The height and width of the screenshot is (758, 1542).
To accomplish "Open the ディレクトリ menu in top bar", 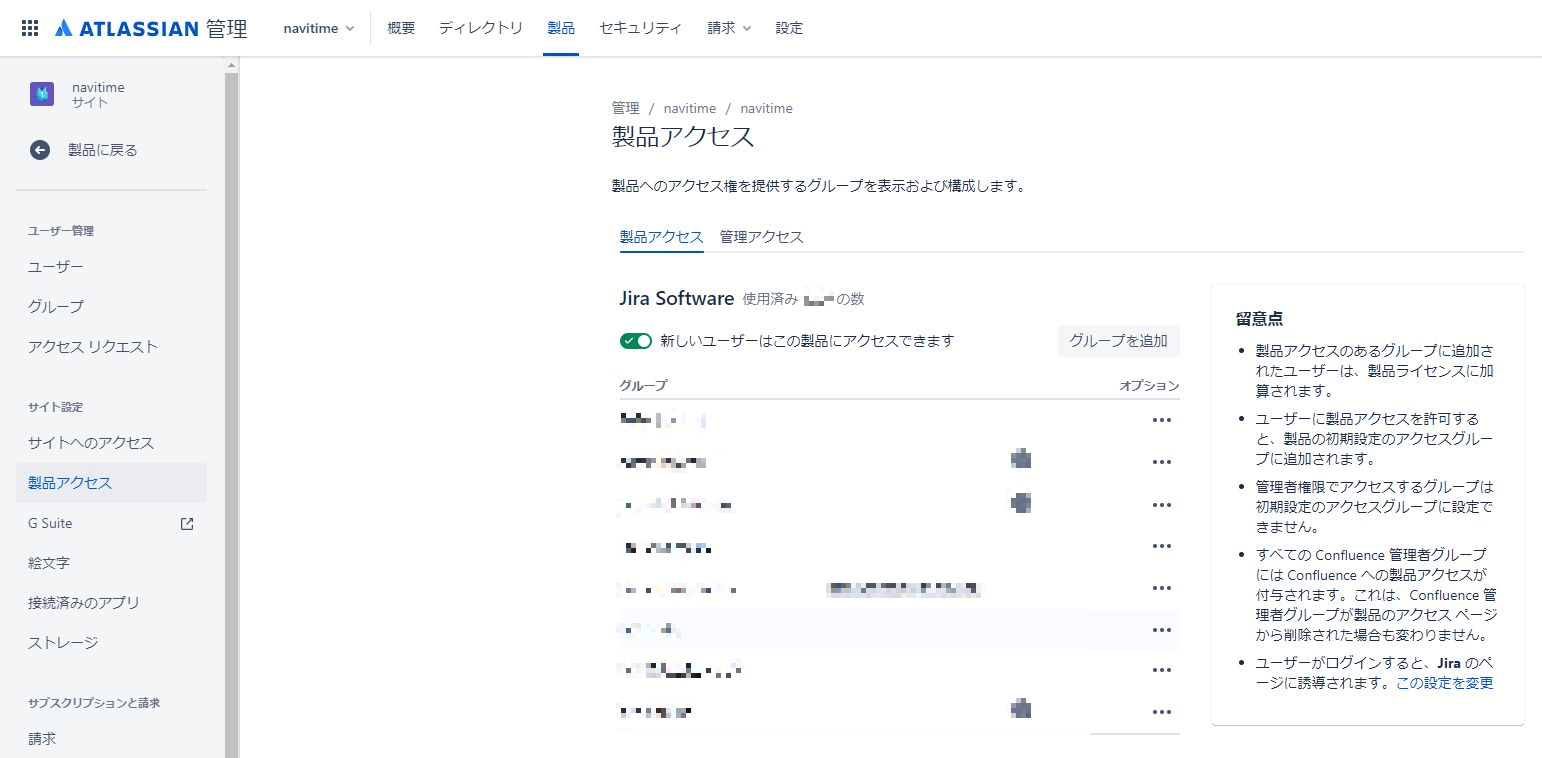I will tap(480, 28).
